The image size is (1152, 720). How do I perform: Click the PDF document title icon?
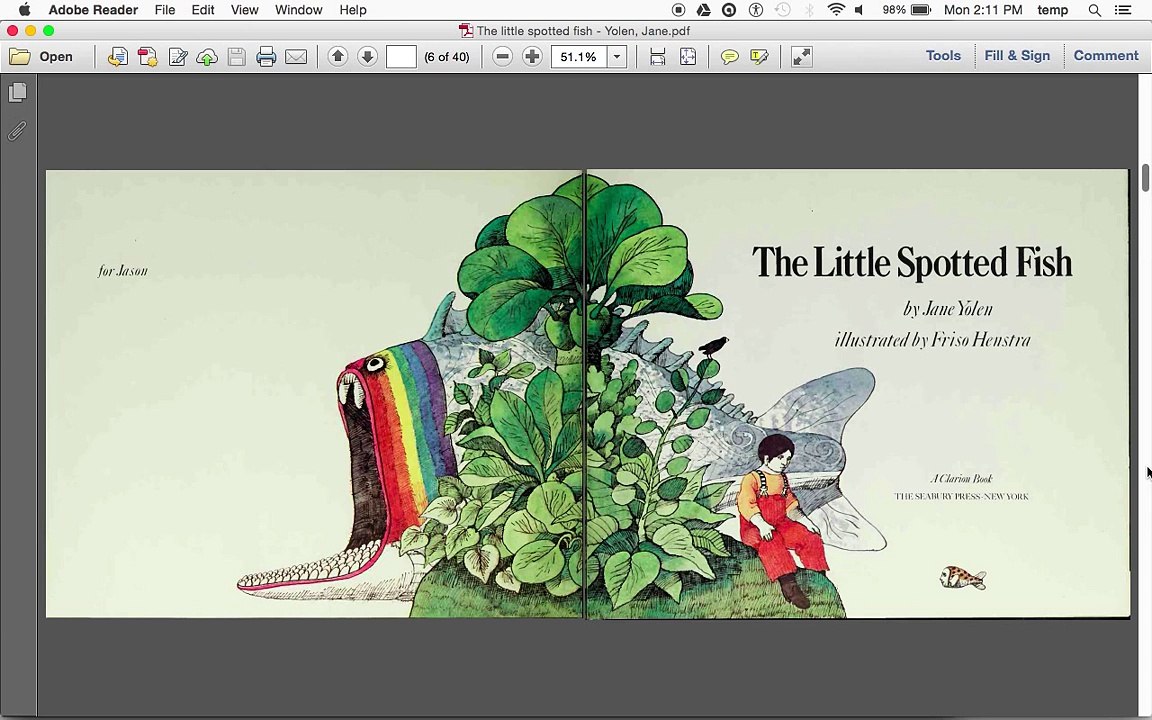click(x=466, y=31)
